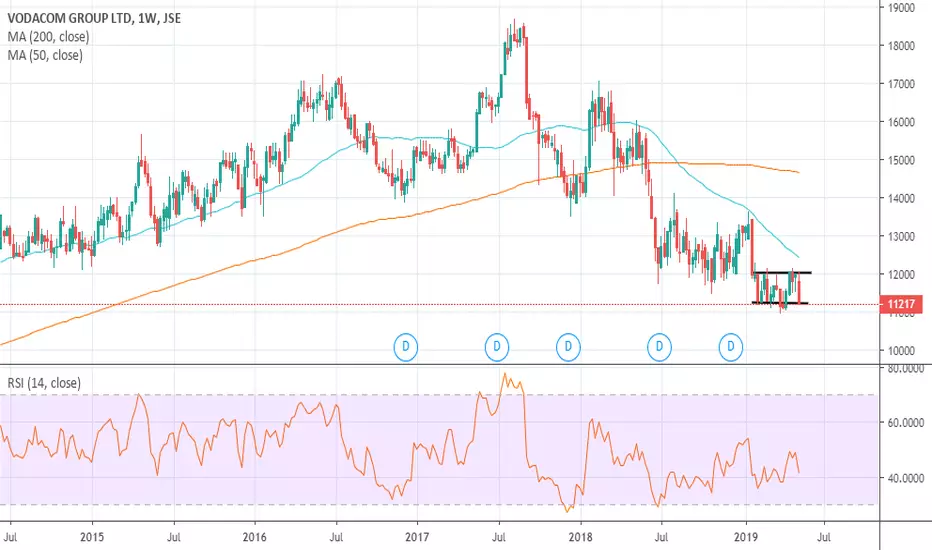Select the MA (50, close) indicator label

[45, 55]
